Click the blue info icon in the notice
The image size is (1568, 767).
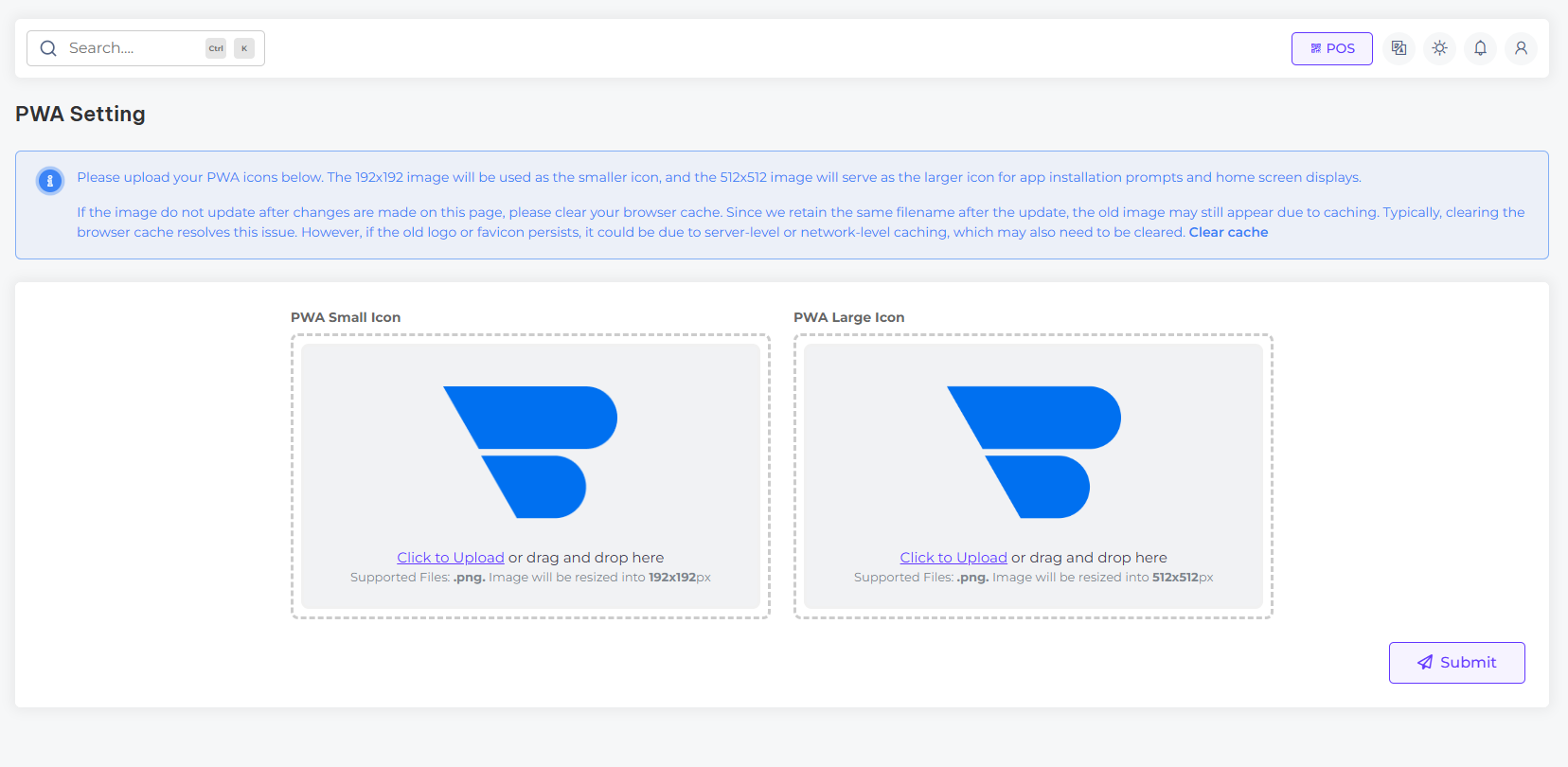point(50,180)
